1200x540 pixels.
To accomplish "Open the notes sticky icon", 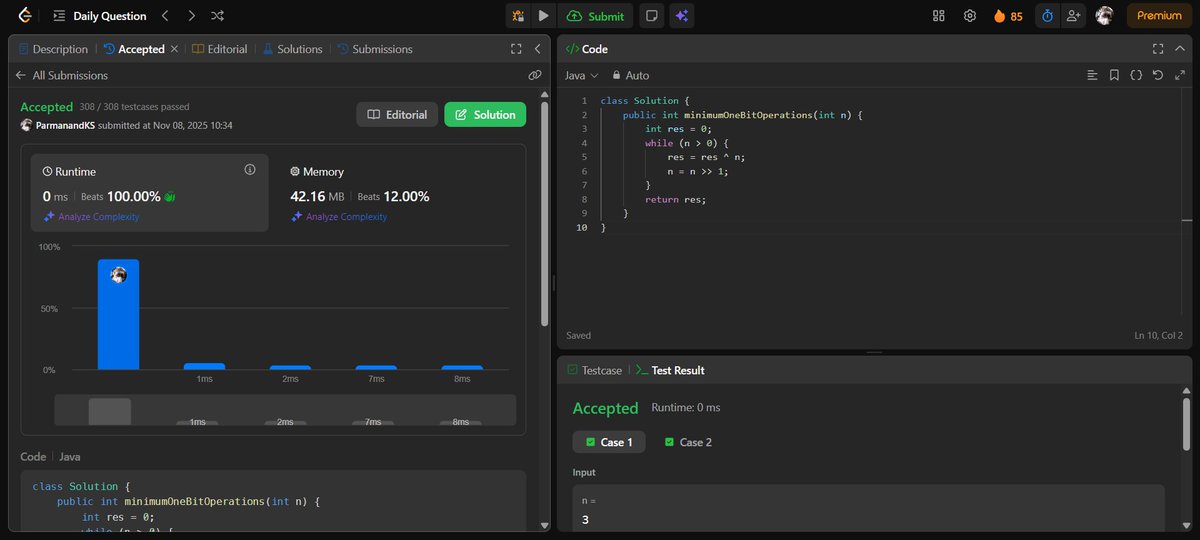I will [x=652, y=16].
